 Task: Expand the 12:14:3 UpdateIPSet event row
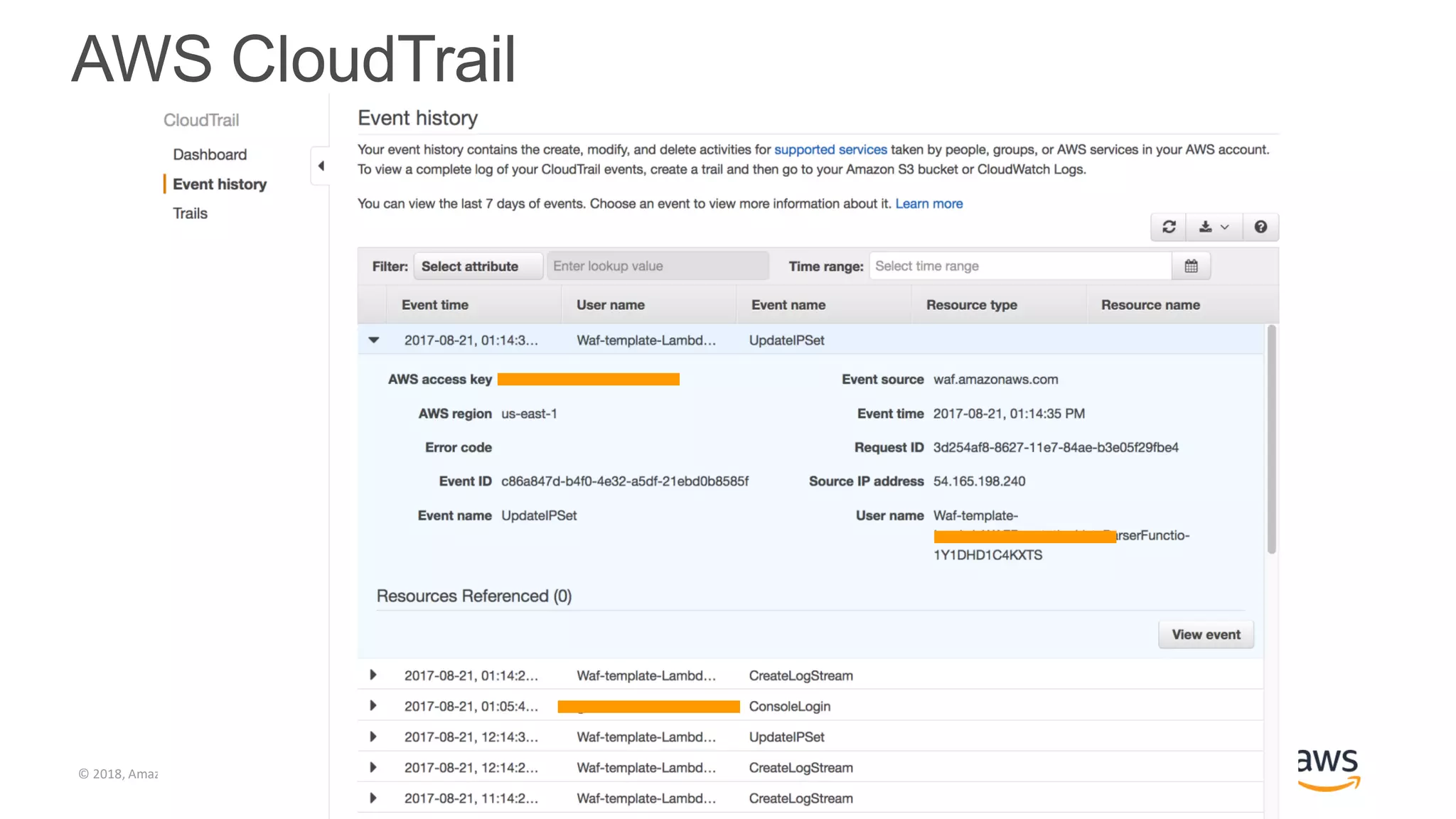(x=373, y=737)
